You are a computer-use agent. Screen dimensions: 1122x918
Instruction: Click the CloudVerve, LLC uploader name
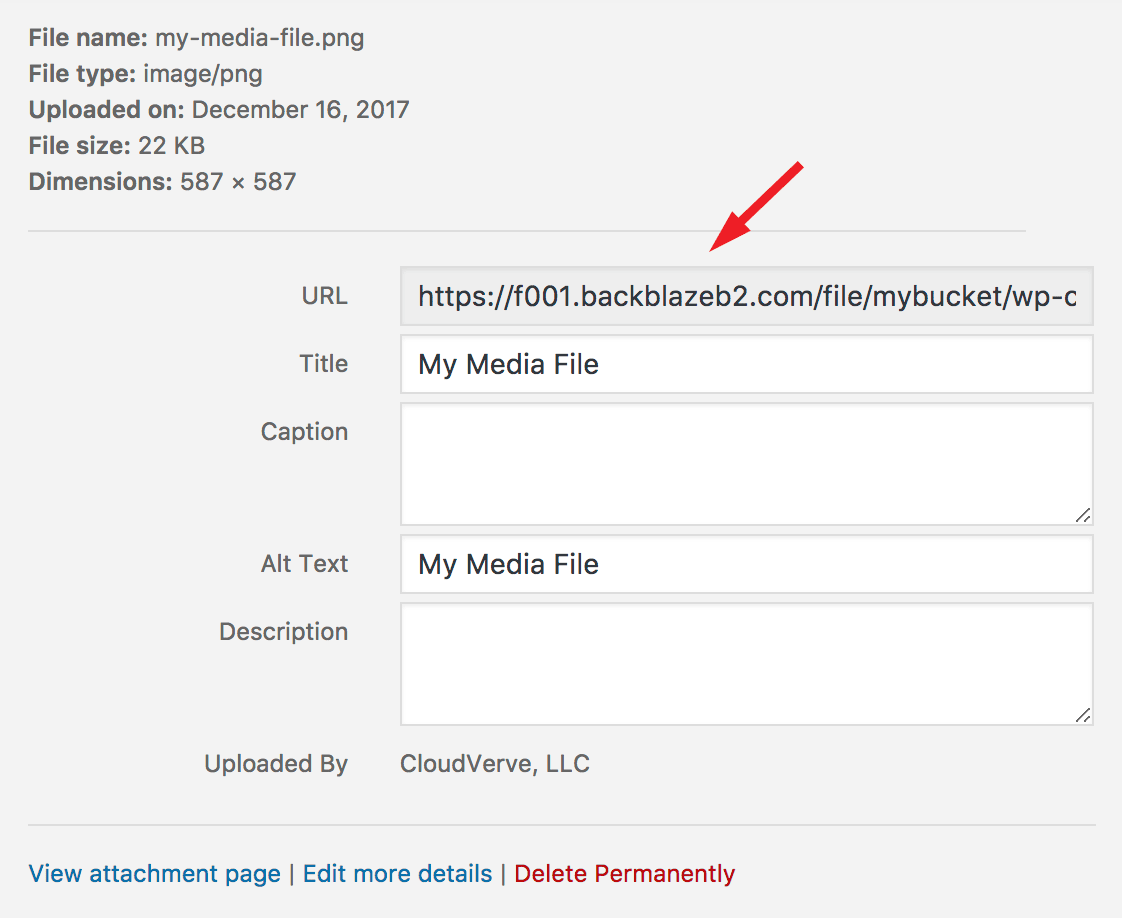pyautogui.click(x=494, y=763)
